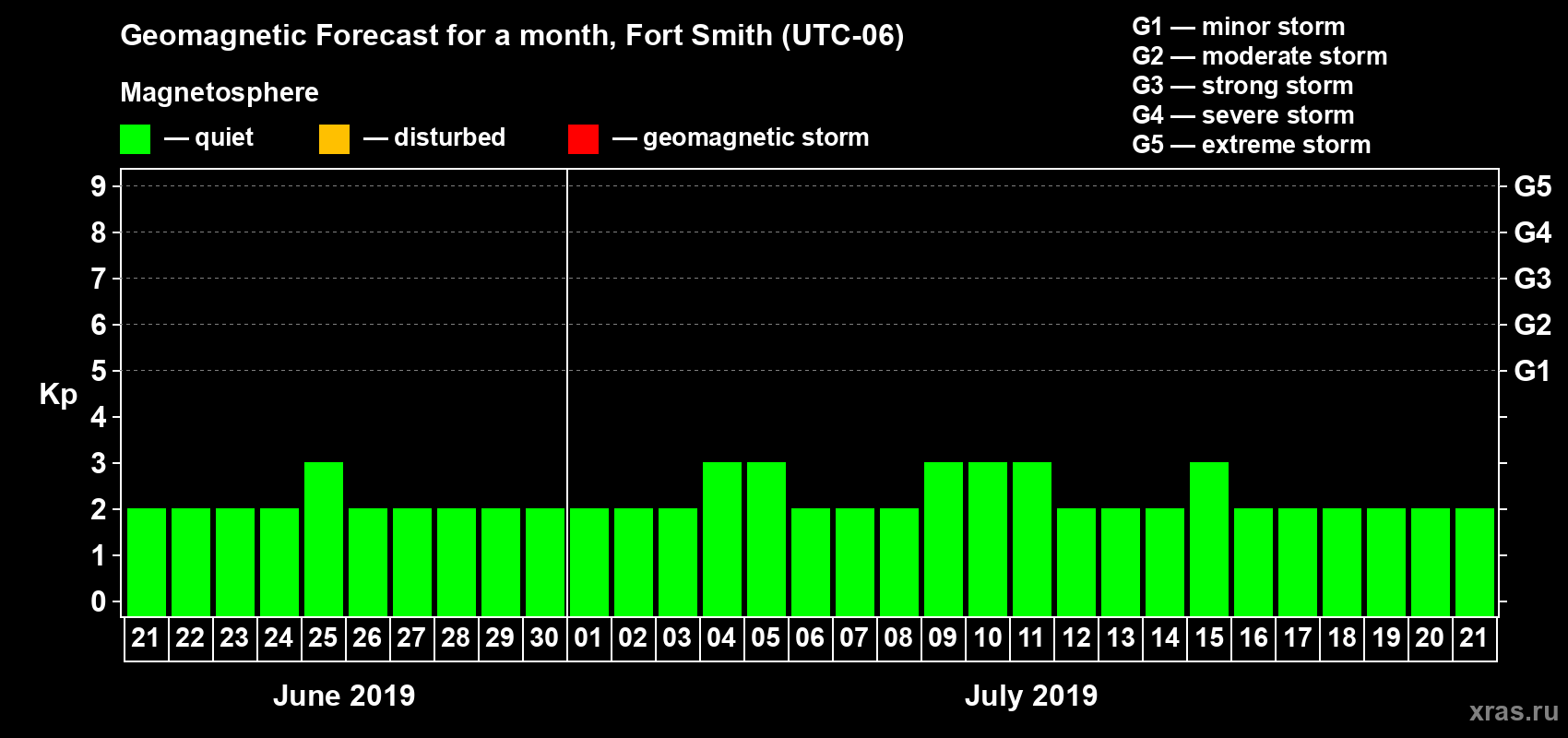
Task: Click the 'G3 — strong storm' legend line
Action: click(1243, 86)
